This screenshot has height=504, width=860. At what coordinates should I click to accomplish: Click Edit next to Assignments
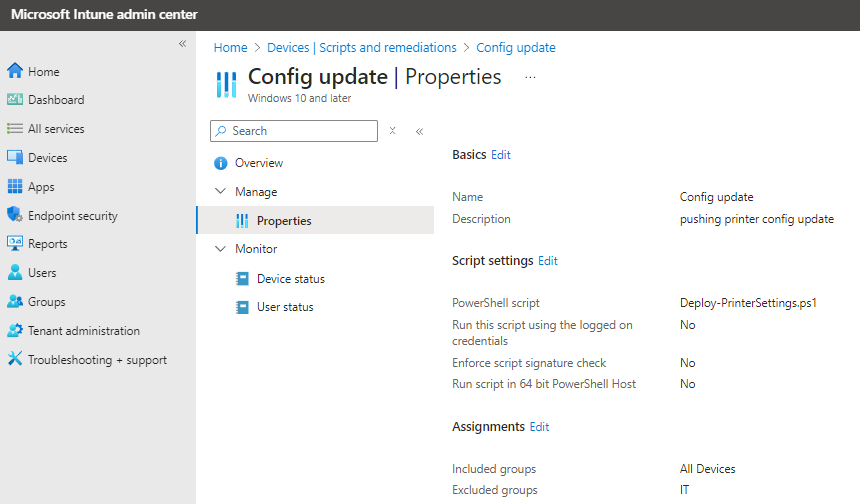coord(539,427)
